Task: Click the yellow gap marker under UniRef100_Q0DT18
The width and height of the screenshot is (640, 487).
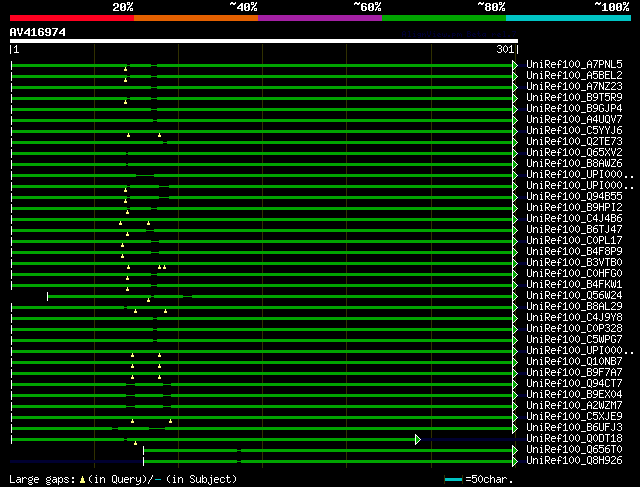Action: [136, 443]
